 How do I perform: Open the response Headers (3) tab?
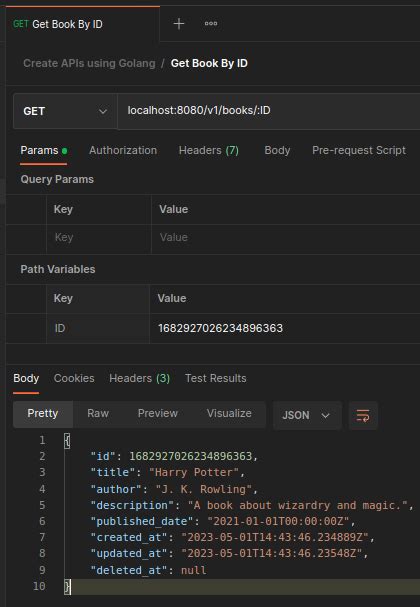(139, 378)
